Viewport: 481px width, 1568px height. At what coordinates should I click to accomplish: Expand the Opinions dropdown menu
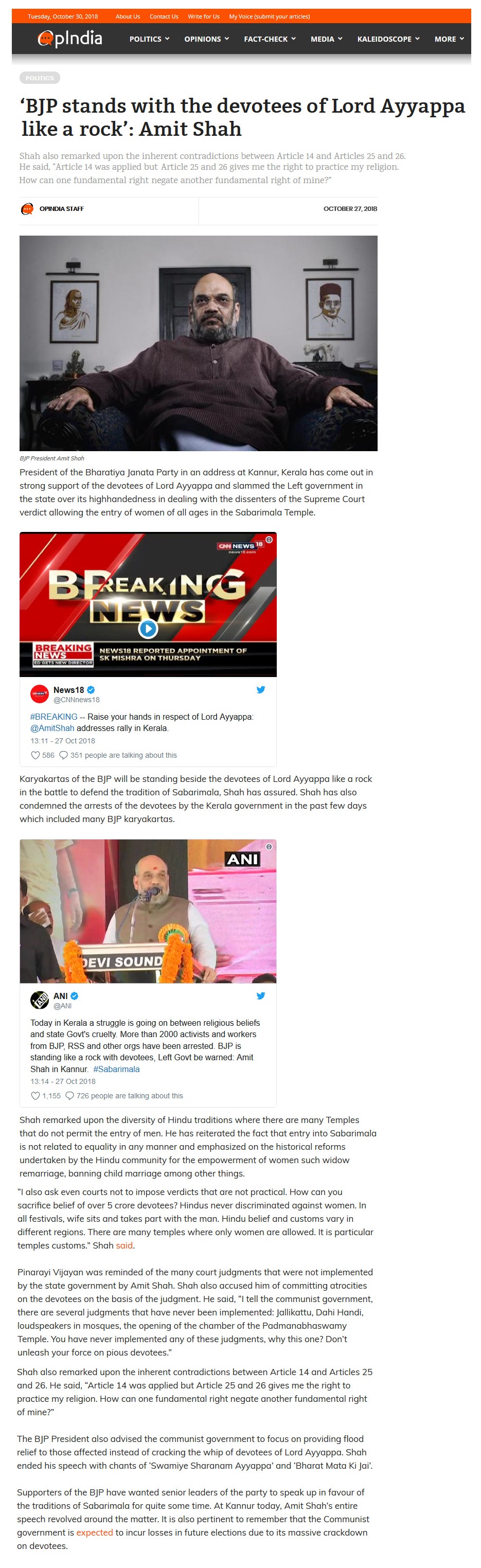(206, 39)
